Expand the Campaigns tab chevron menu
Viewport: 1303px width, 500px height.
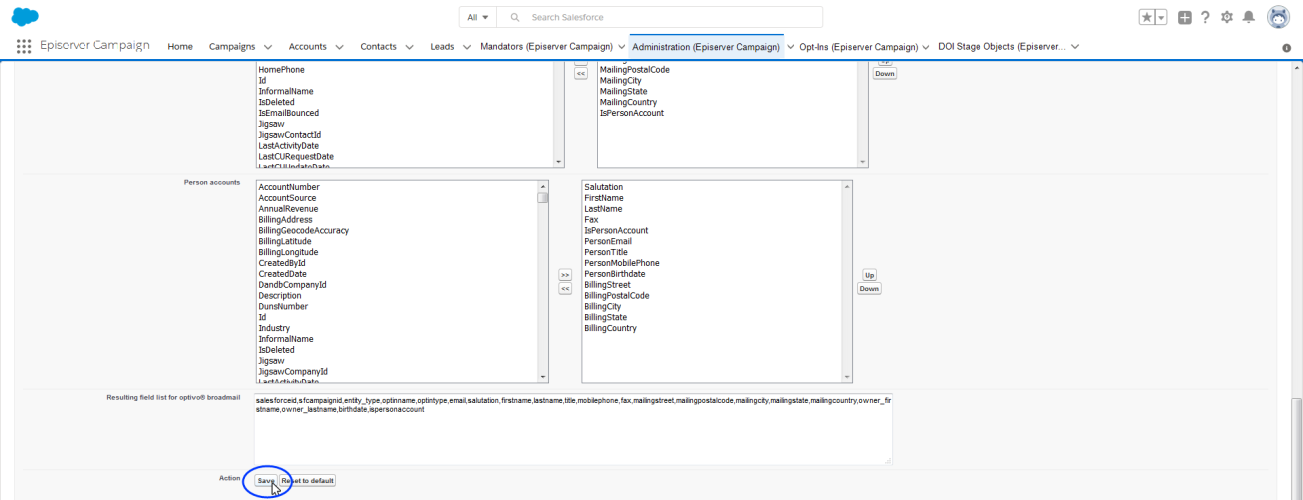click(x=267, y=47)
